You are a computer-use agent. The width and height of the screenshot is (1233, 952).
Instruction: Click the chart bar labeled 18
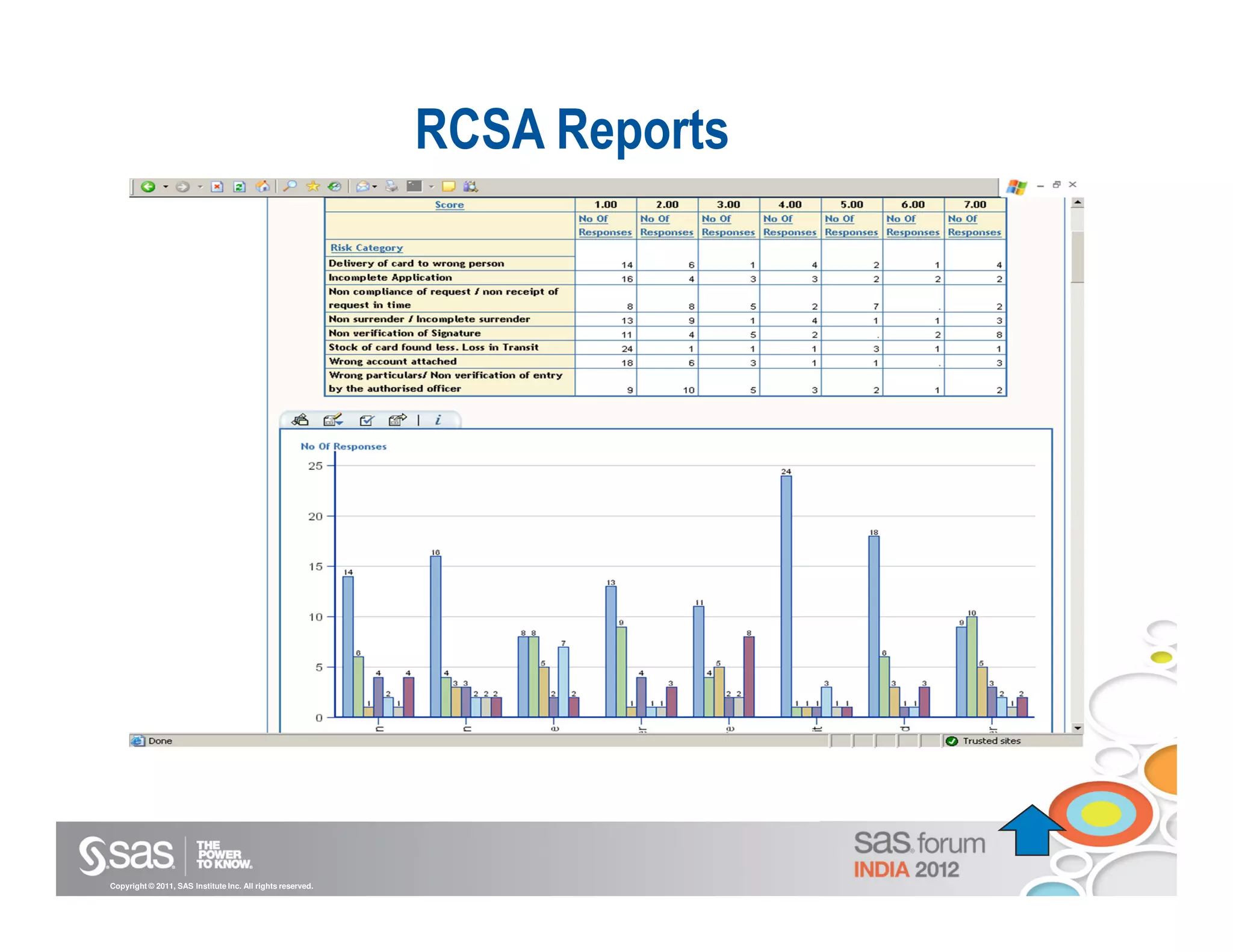[x=874, y=626]
